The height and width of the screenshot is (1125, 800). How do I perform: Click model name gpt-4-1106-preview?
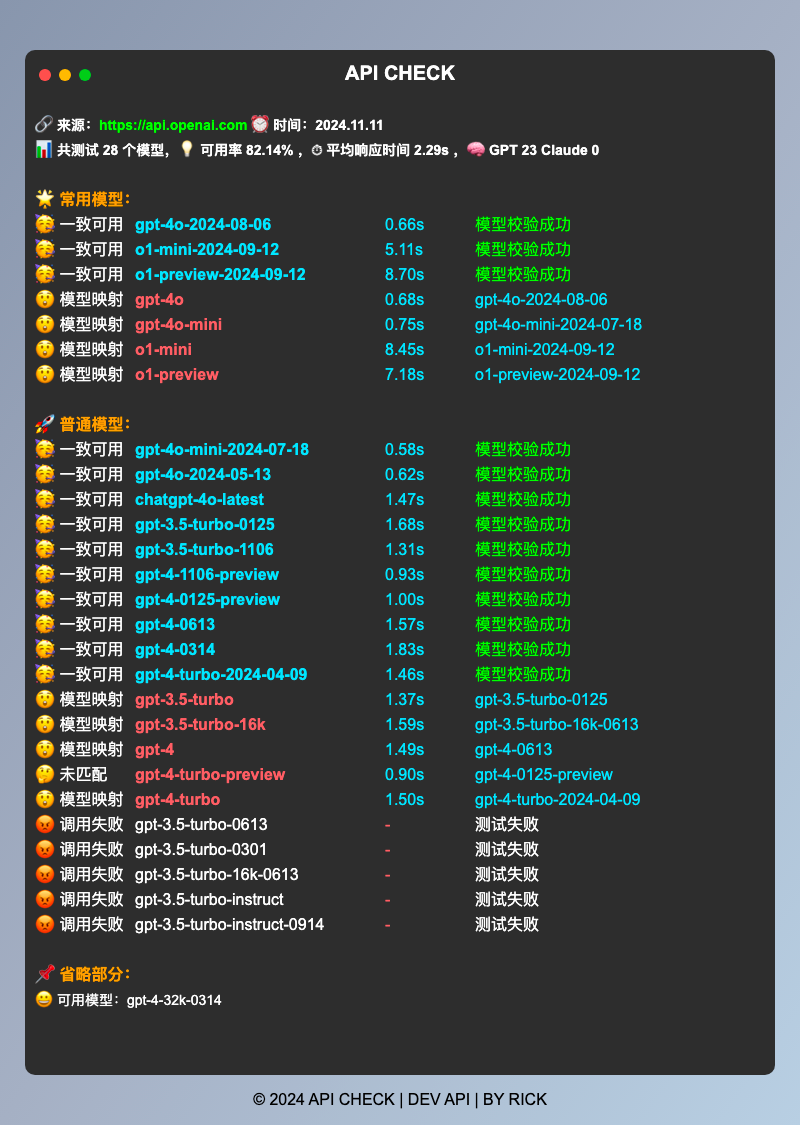(x=207, y=575)
